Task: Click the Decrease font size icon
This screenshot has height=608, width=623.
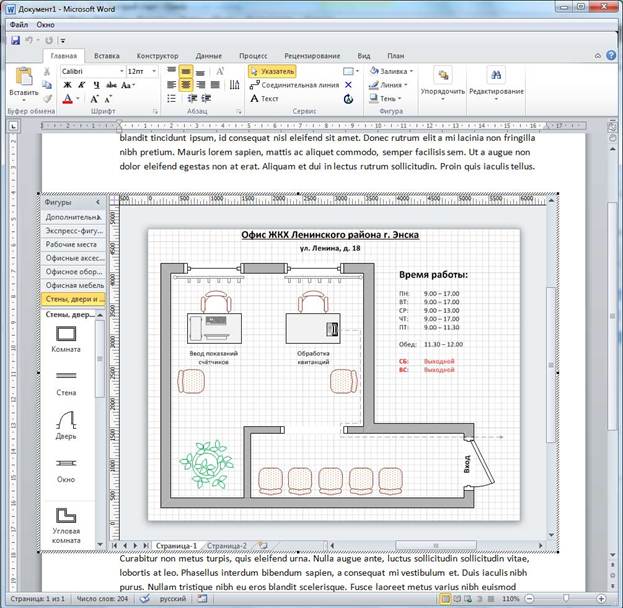Action: [x=108, y=99]
